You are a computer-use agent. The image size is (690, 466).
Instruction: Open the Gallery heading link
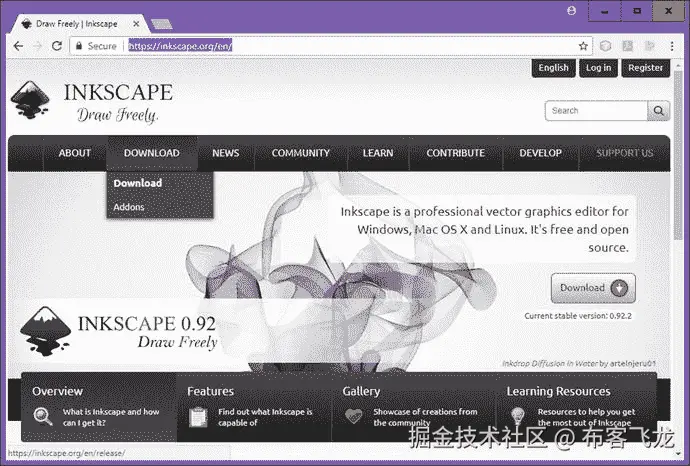click(x=361, y=391)
